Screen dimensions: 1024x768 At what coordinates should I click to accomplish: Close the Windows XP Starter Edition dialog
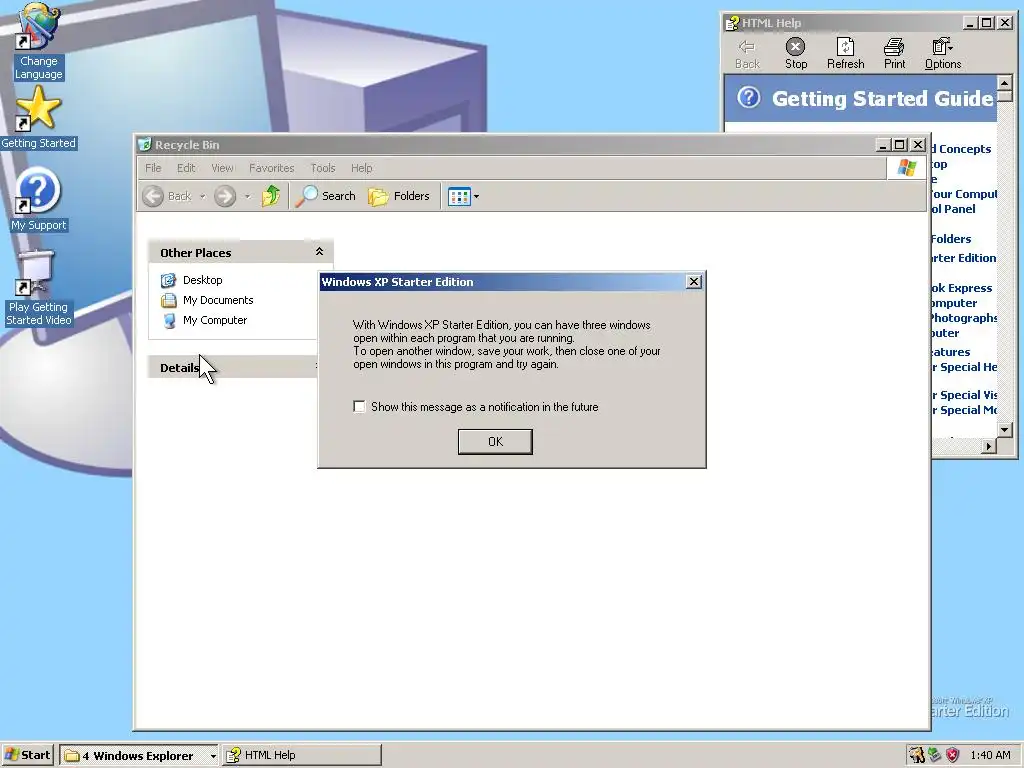coord(694,281)
